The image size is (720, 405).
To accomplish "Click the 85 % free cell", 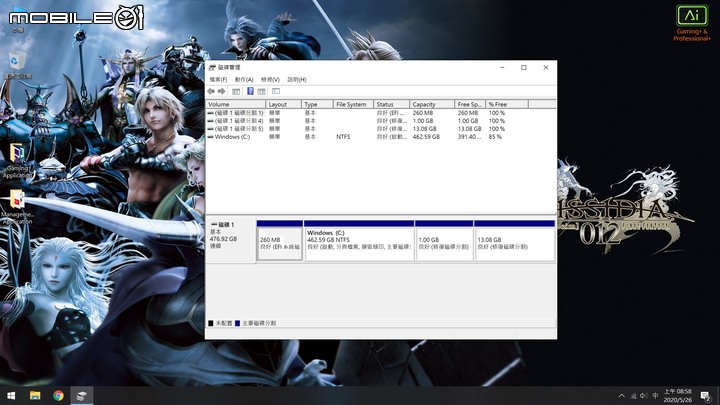I will point(495,137).
